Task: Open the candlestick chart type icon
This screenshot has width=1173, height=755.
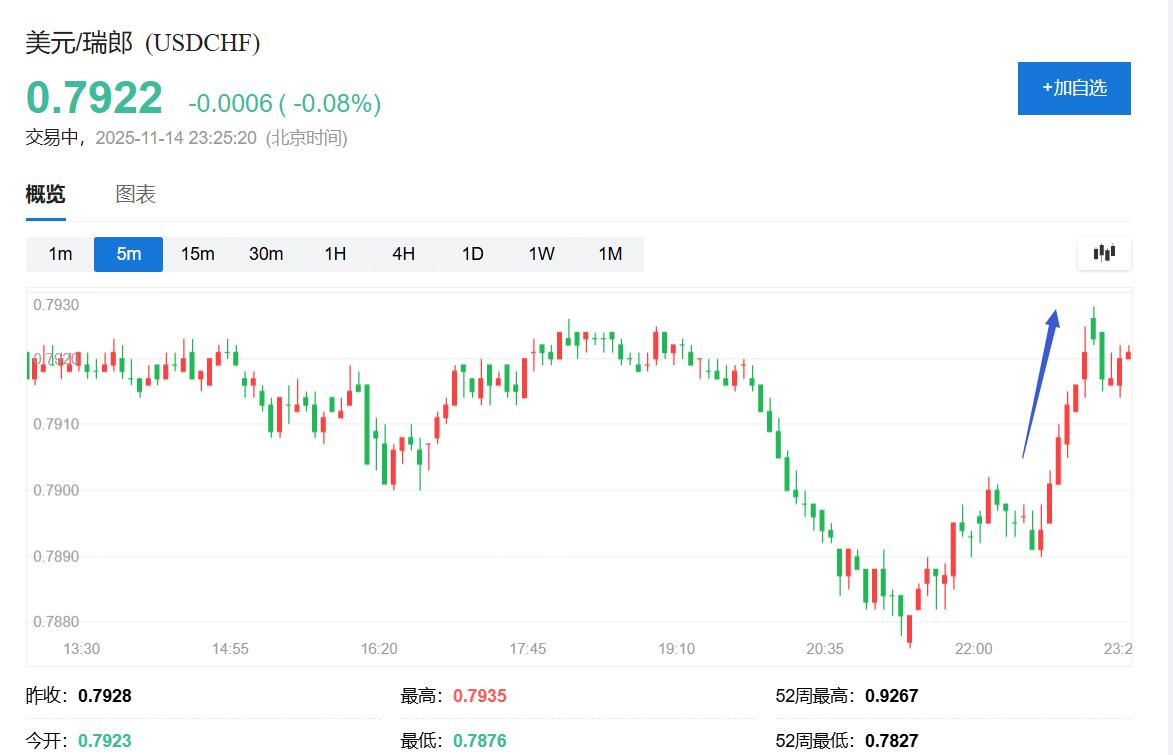Action: click(x=1104, y=253)
